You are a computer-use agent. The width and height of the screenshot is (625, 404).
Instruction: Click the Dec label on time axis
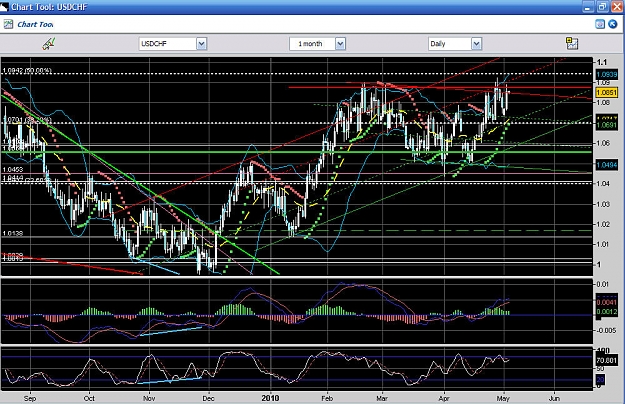click(208, 398)
